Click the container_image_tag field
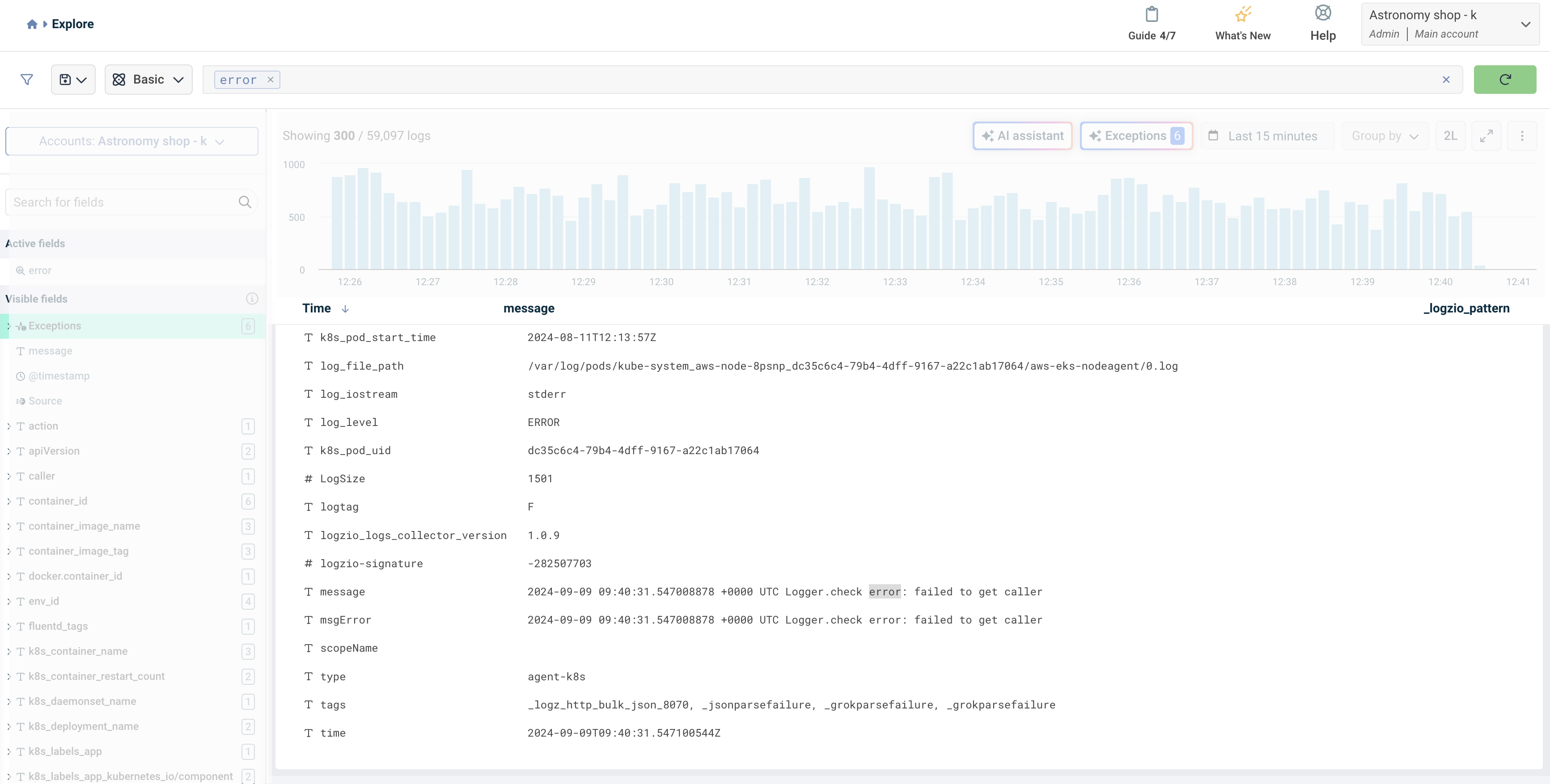Viewport: 1550px width, 784px height. click(78, 551)
